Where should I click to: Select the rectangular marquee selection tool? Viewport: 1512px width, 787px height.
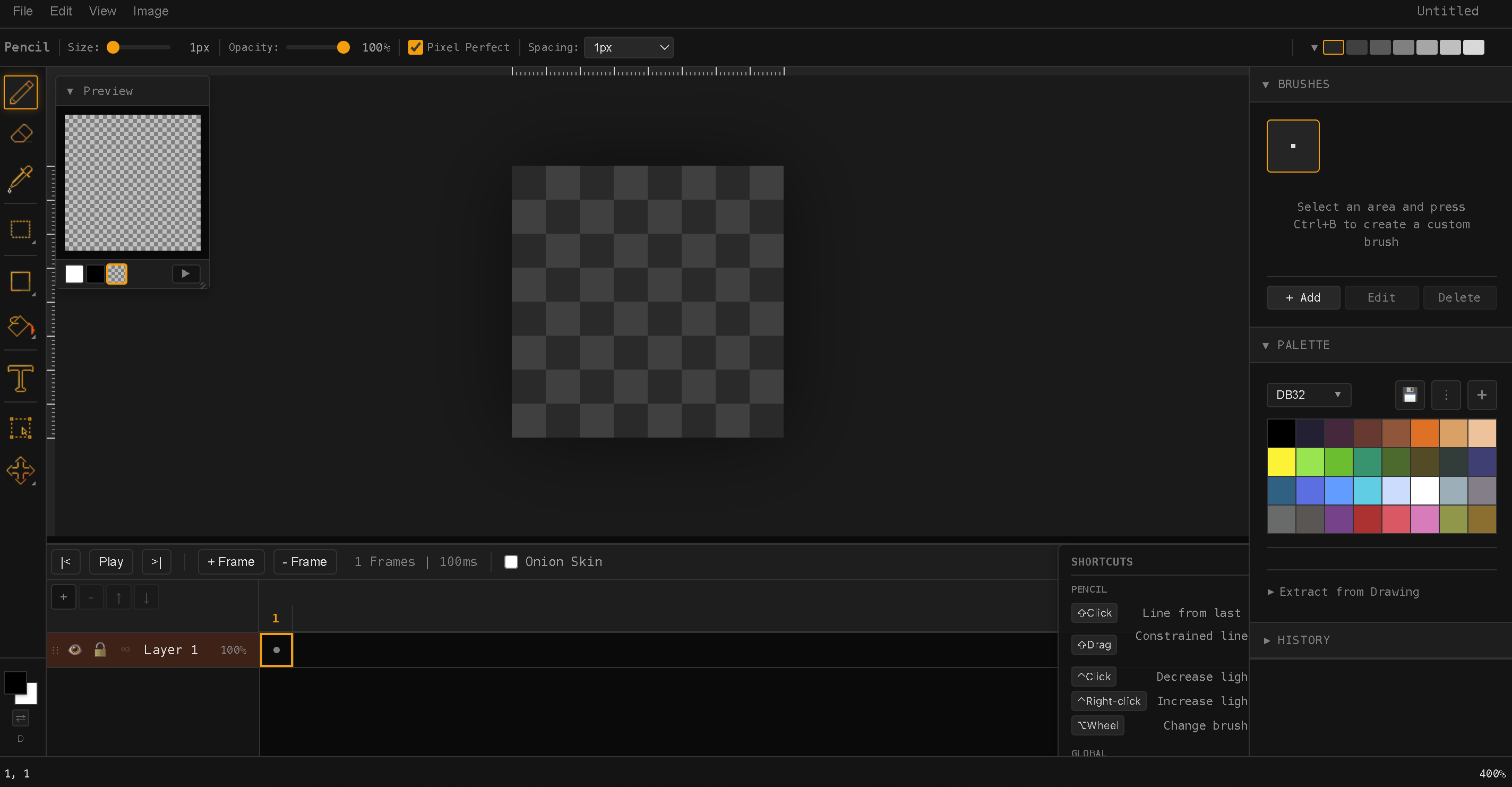pos(21,229)
